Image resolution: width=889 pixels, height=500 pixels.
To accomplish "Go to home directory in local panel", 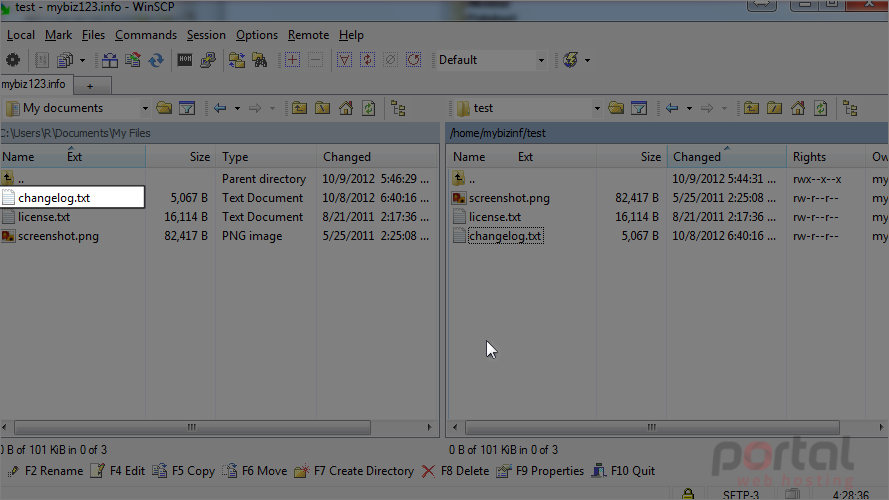I will (346, 108).
